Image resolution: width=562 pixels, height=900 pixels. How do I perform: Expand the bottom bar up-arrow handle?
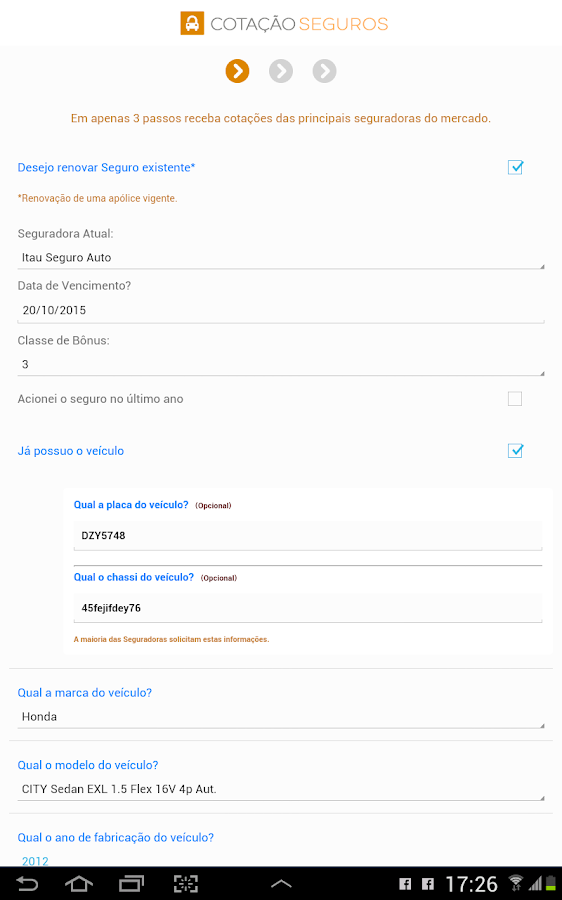coord(281,884)
